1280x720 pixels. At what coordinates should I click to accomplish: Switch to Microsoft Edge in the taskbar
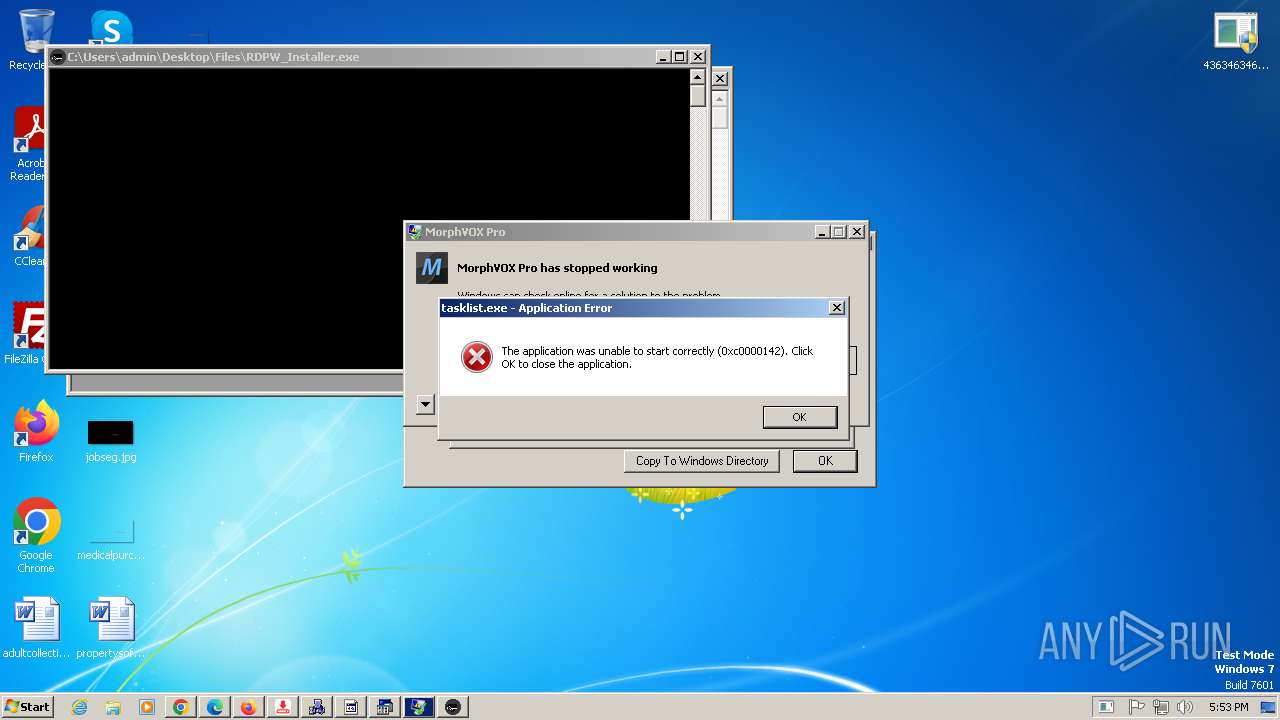[215, 707]
